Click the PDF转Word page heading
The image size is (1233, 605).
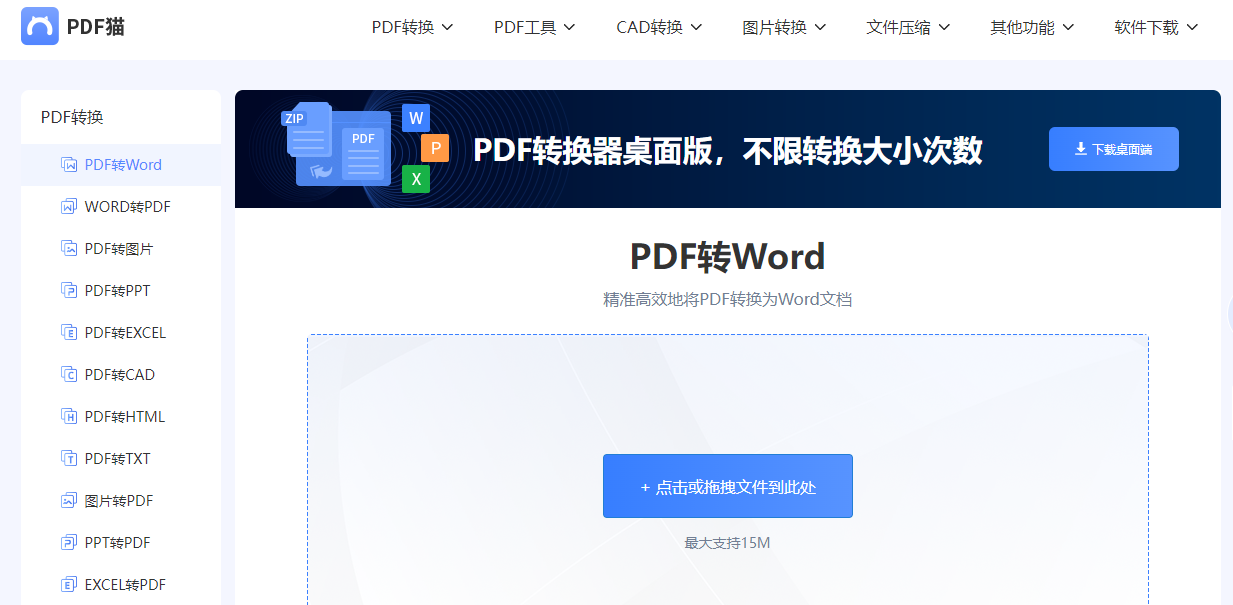coord(727,257)
